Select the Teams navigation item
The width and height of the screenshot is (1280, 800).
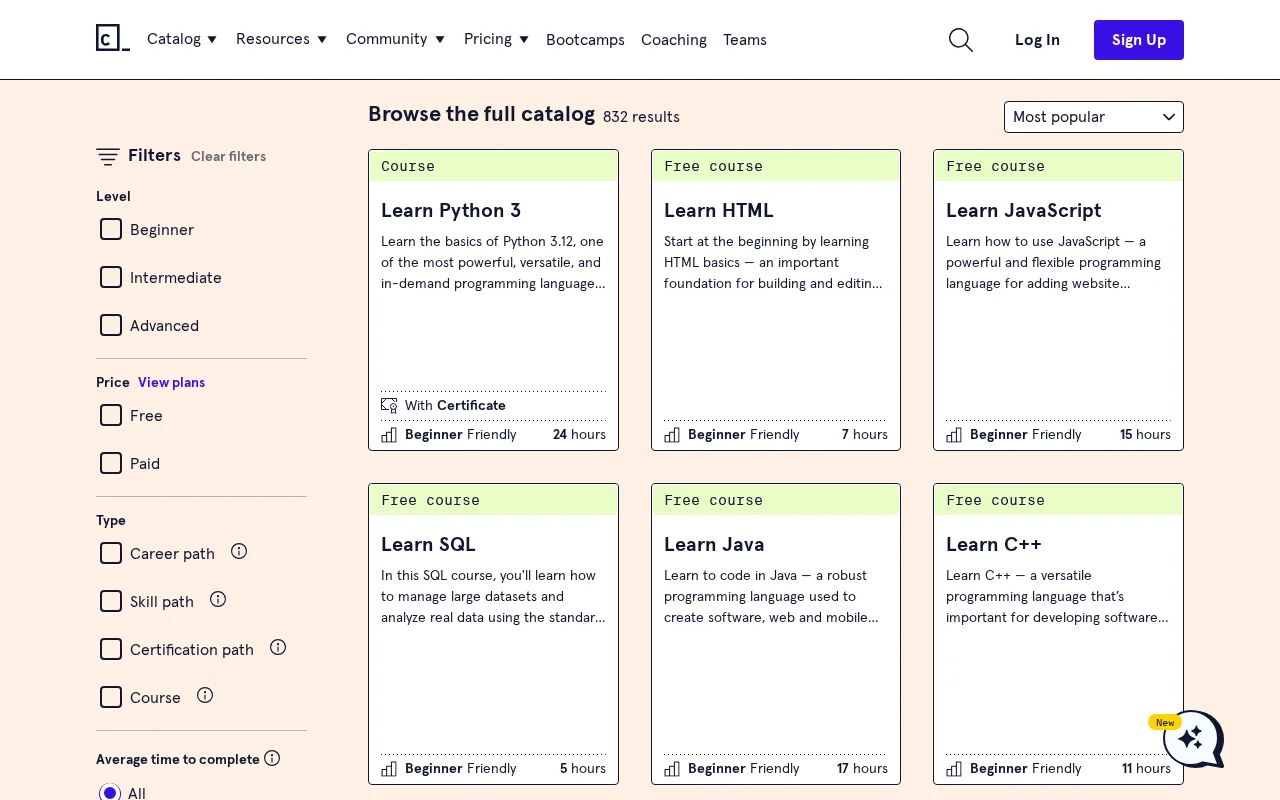click(745, 40)
